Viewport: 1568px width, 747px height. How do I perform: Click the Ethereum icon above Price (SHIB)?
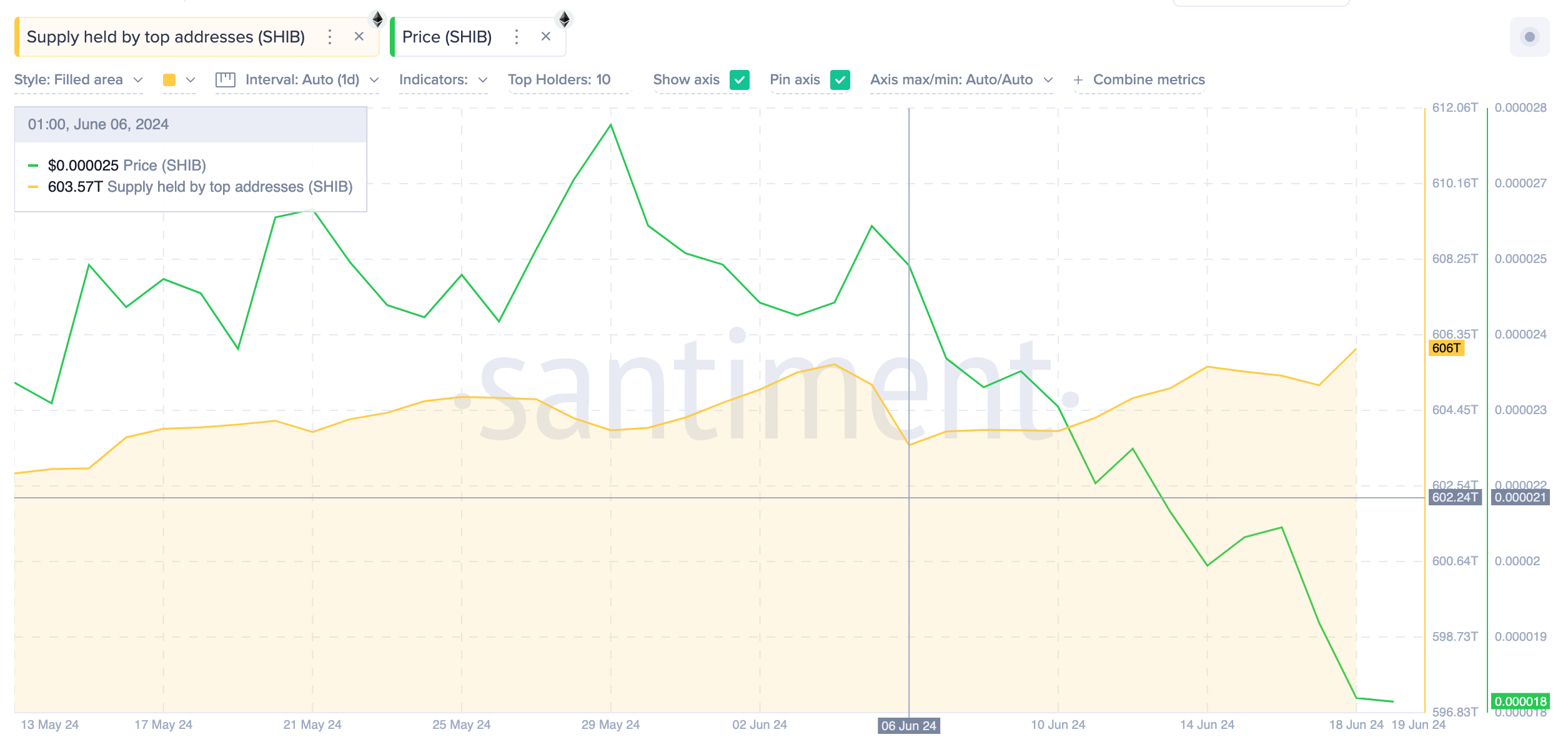564,19
